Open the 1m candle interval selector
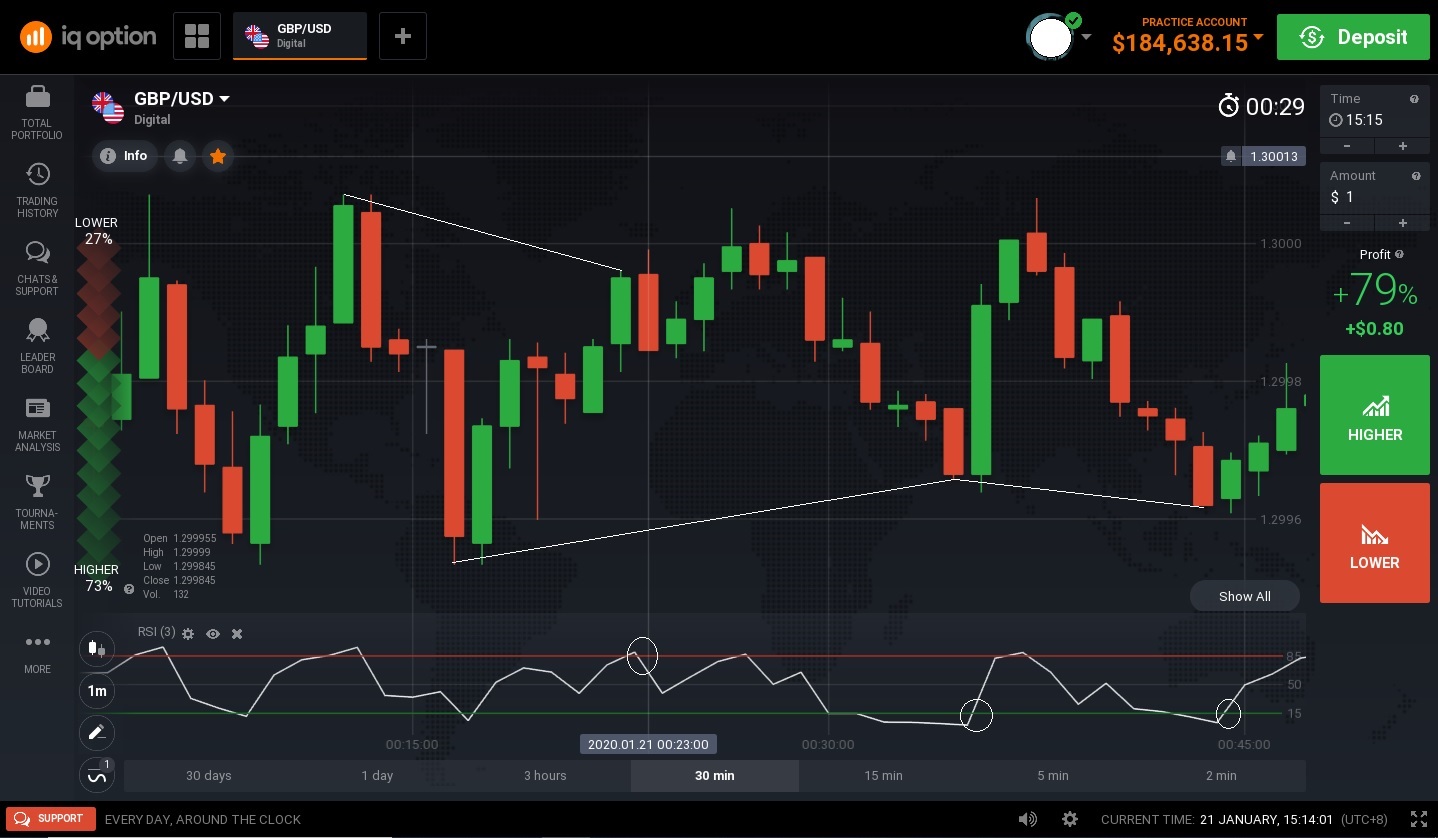This screenshot has width=1438, height=838. (97, 691)
